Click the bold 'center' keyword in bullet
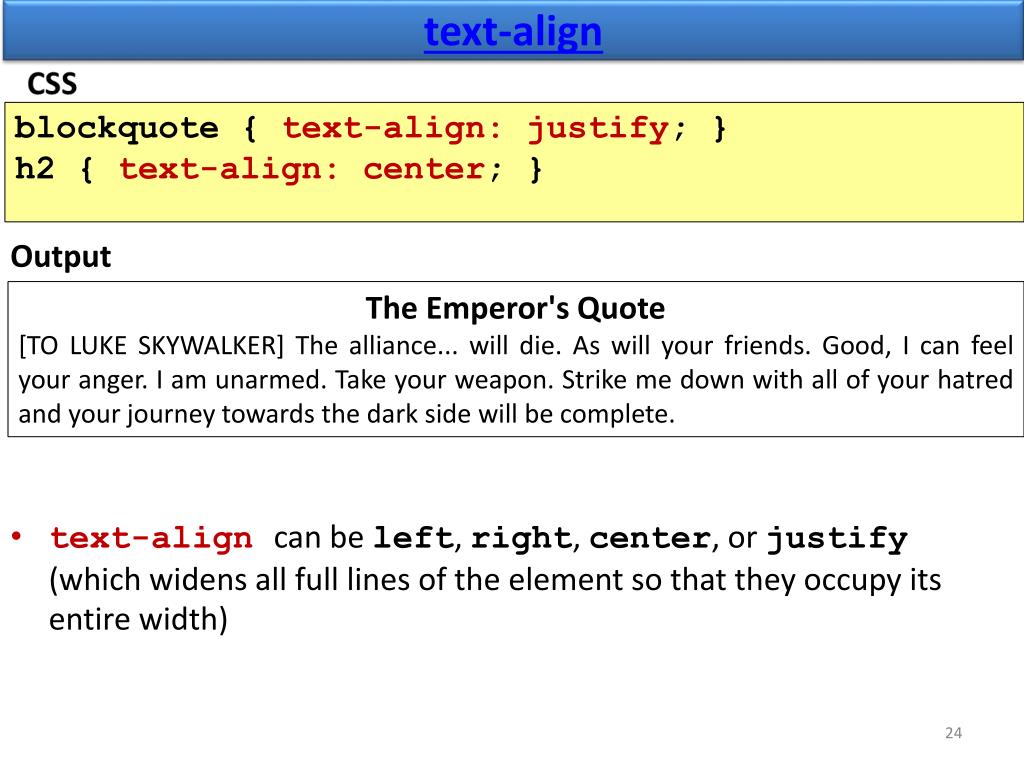1024x768 pixels. coord(650,539)
